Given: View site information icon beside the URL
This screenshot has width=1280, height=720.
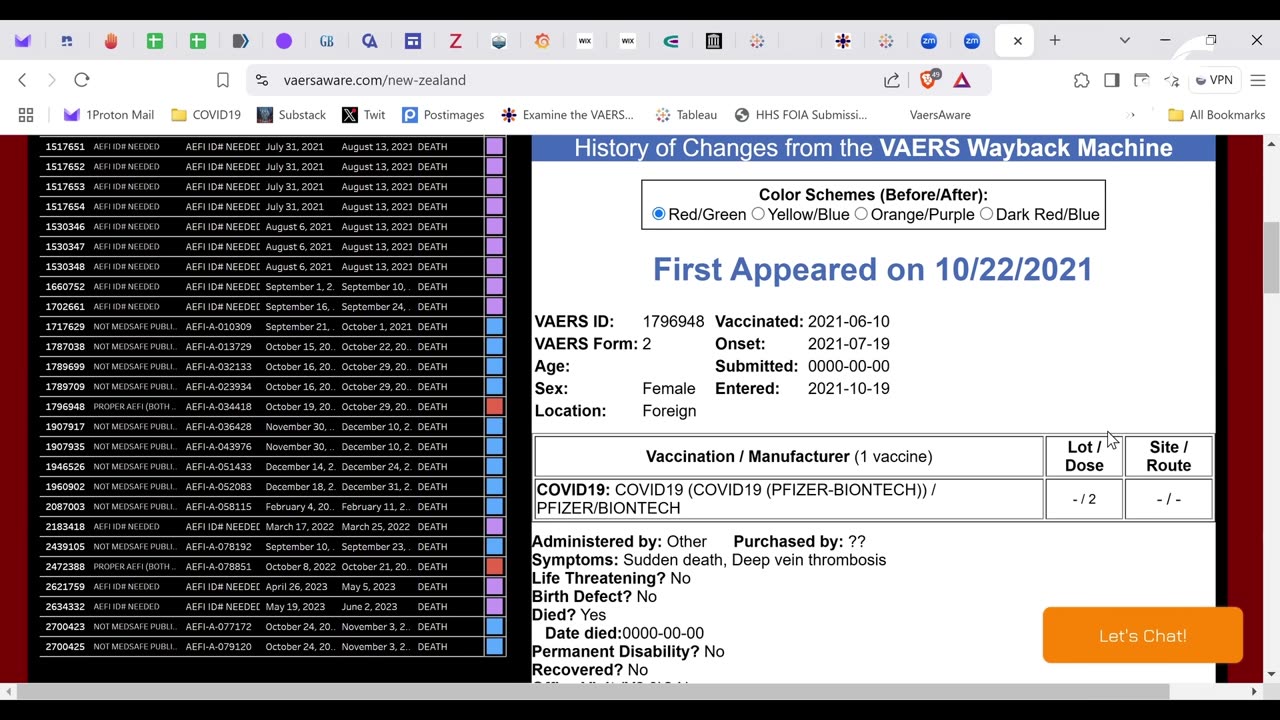Looking at the screenshot, I should [262, 80].
